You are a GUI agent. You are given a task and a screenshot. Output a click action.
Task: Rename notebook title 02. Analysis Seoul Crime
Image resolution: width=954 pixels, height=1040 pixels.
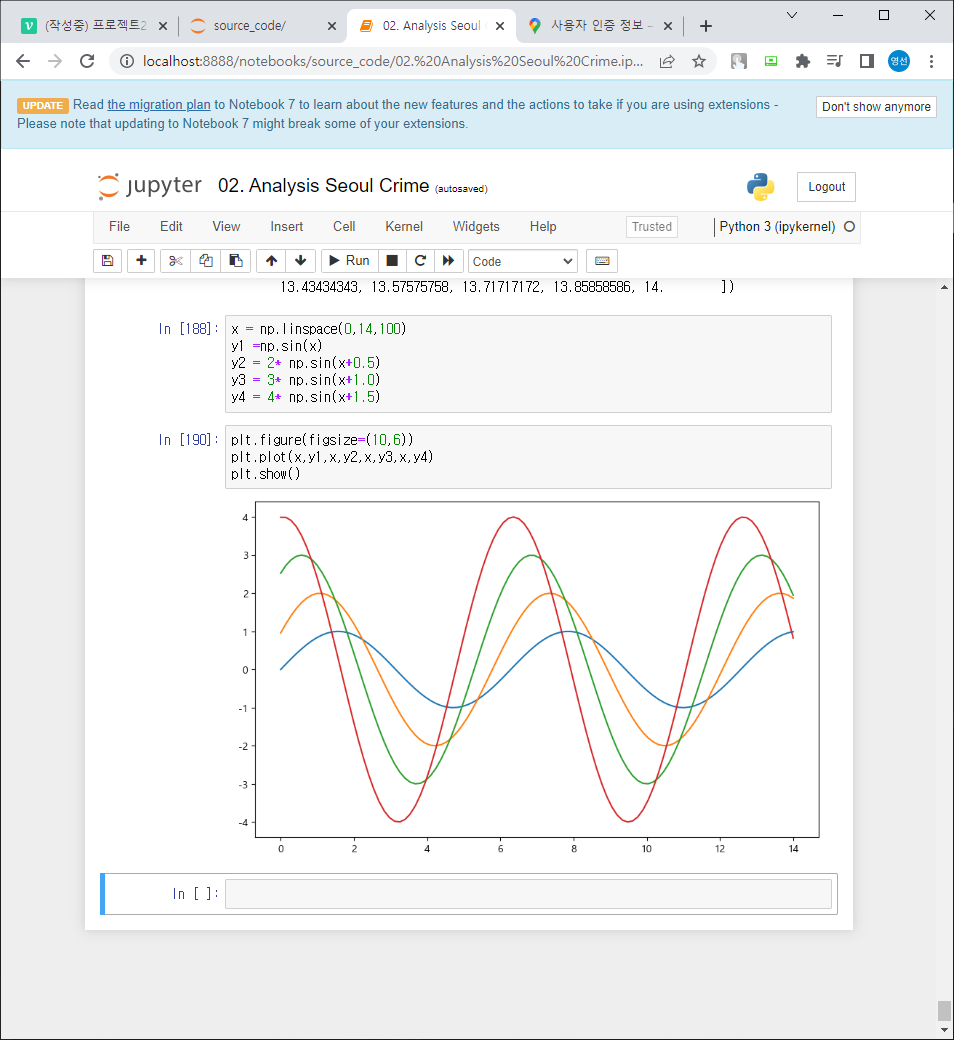pyautogui.click(x=324, y=186)
